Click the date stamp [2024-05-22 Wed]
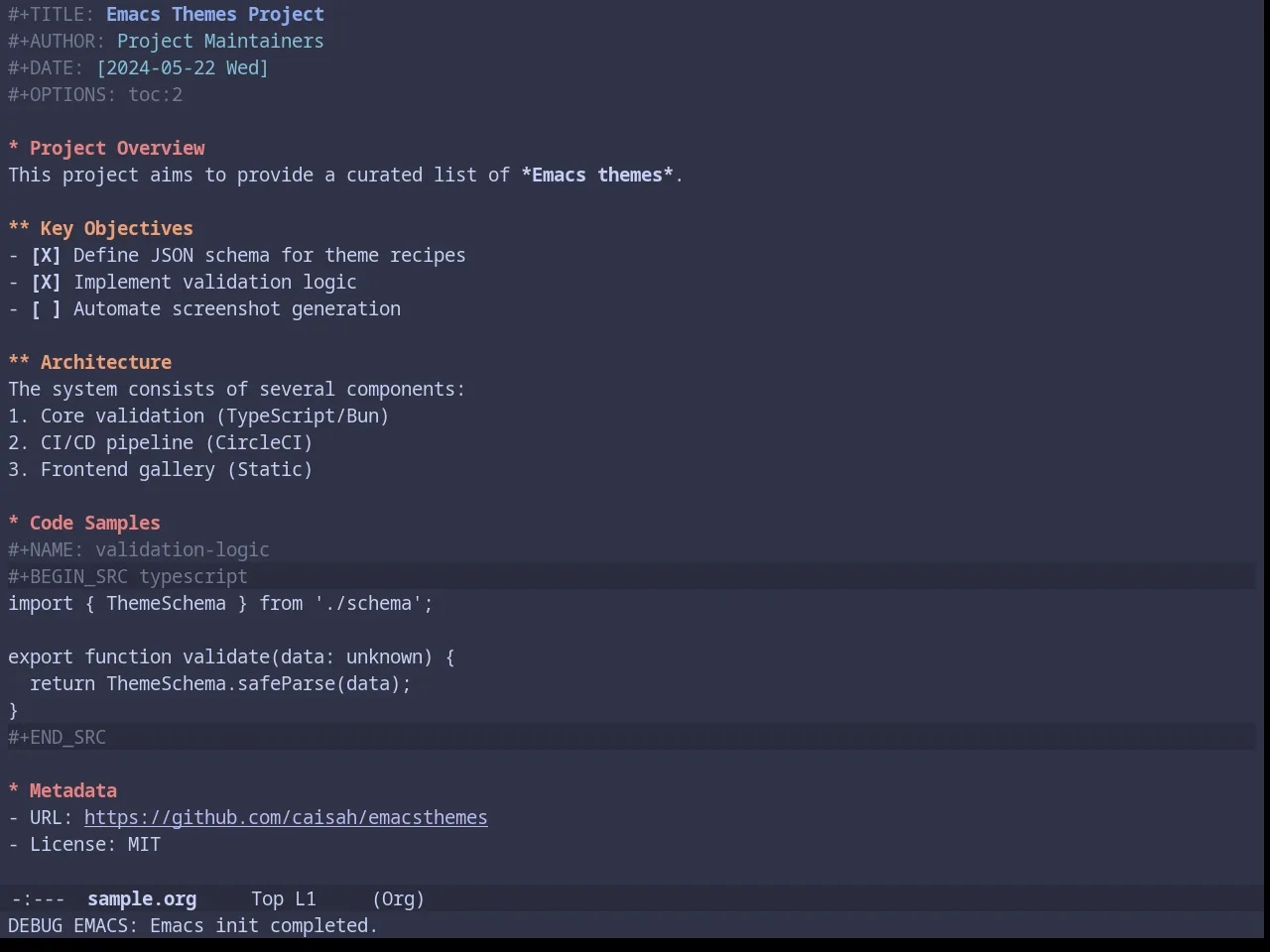 [183, 68]
